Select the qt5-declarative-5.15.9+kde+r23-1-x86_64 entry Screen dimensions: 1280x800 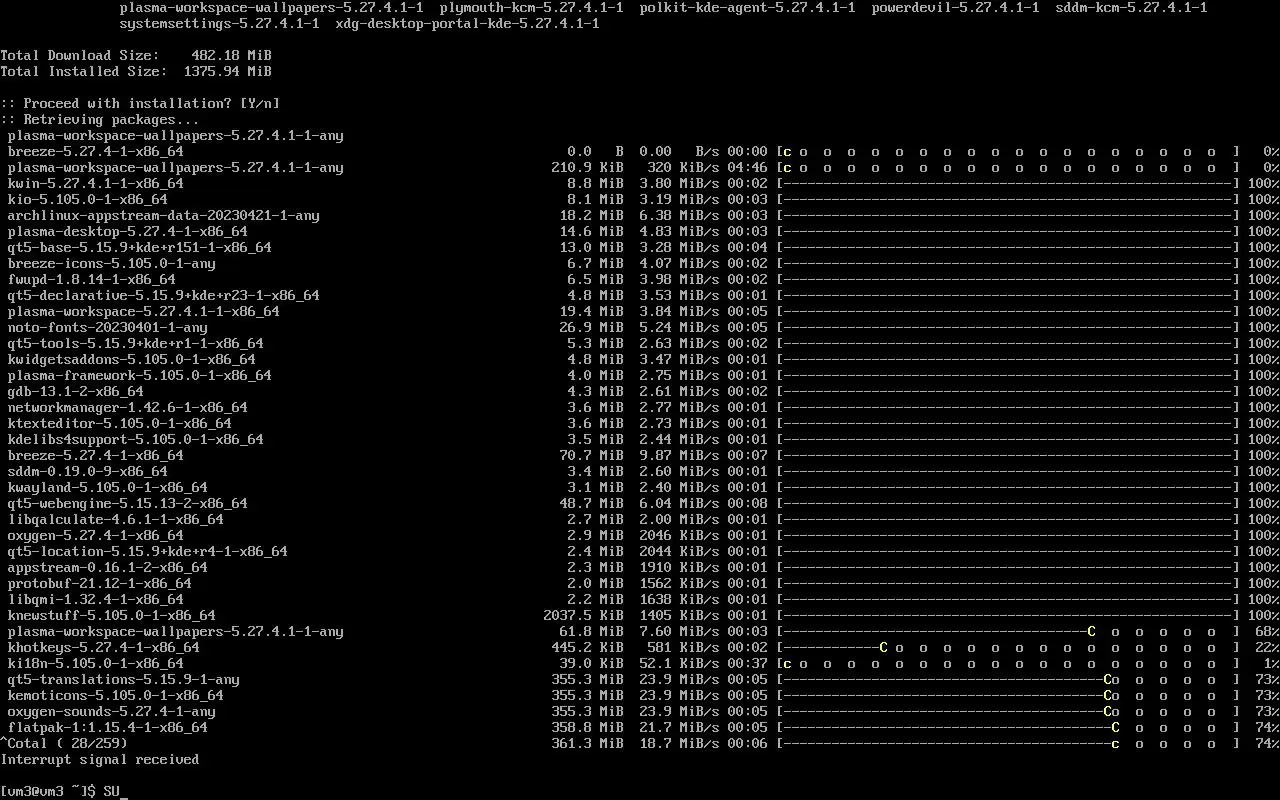[x=164, y=296]
